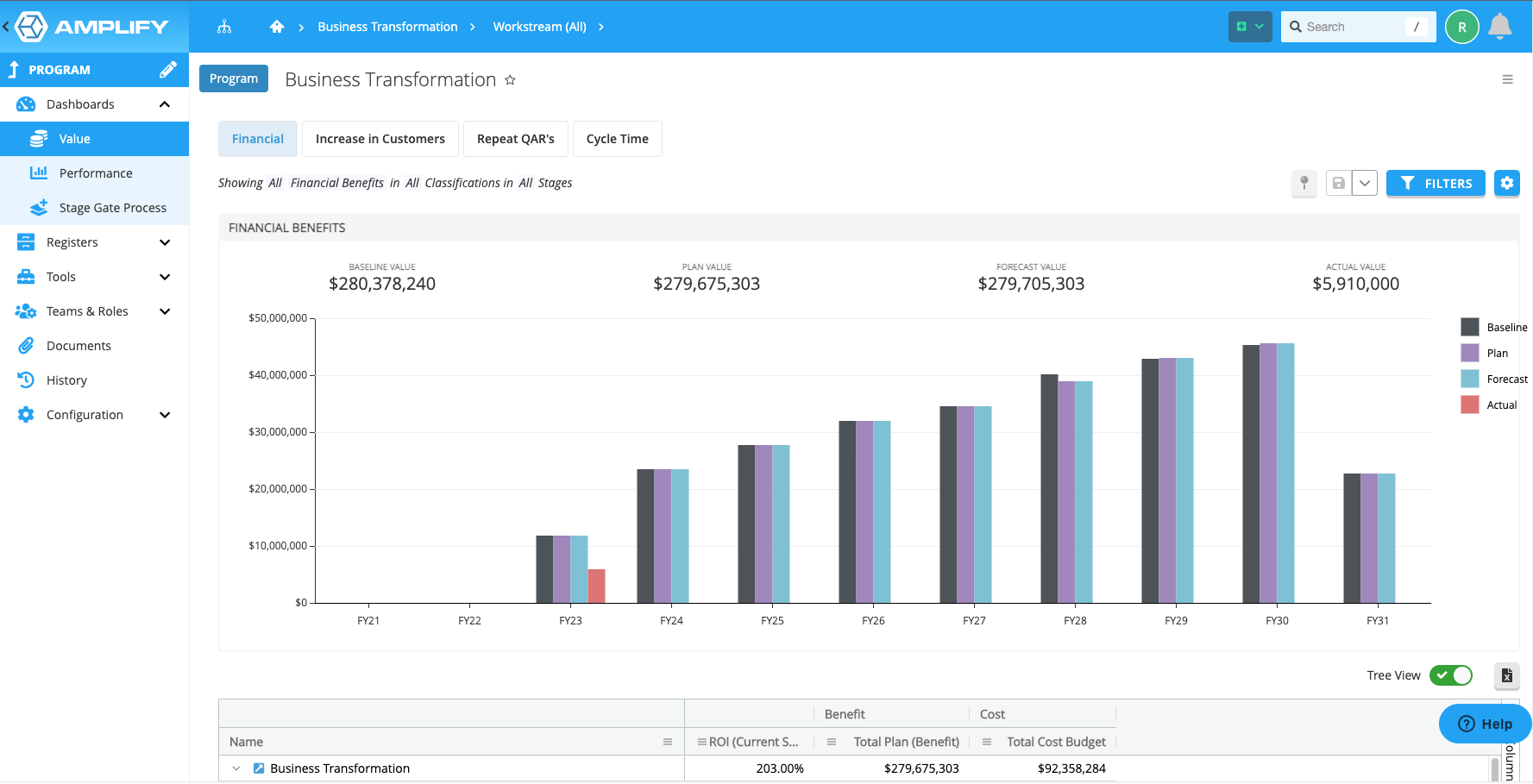Open the FILTERS panel

pos(1436,183)
